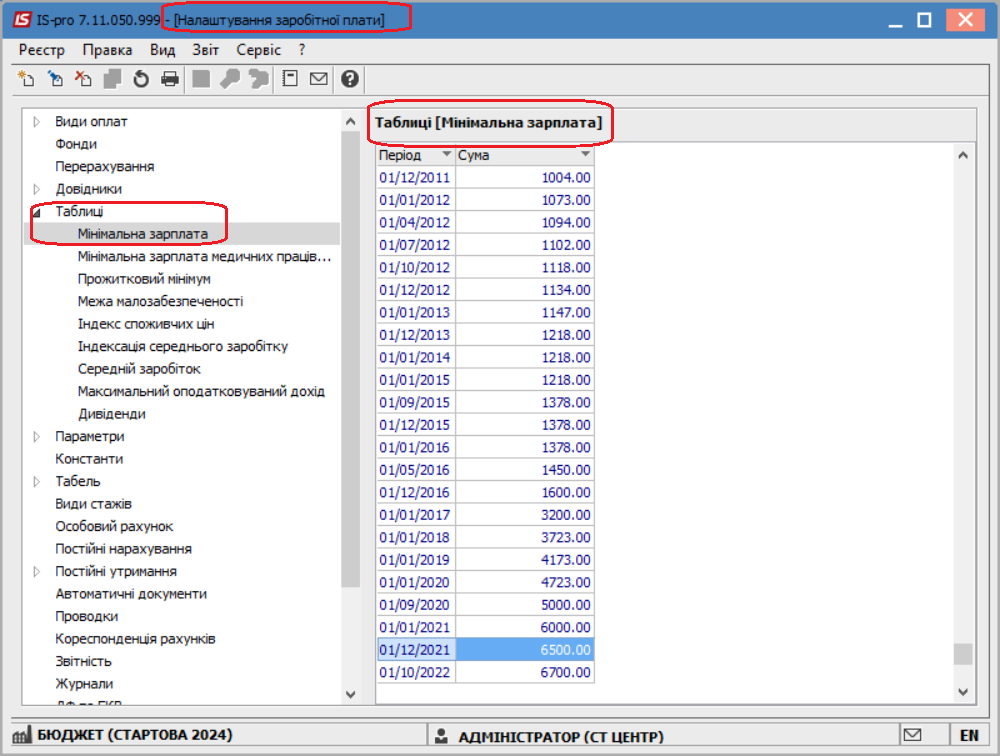Click the delete record toolbar icon
The image size is (1000, 756).
pos(84,79)
